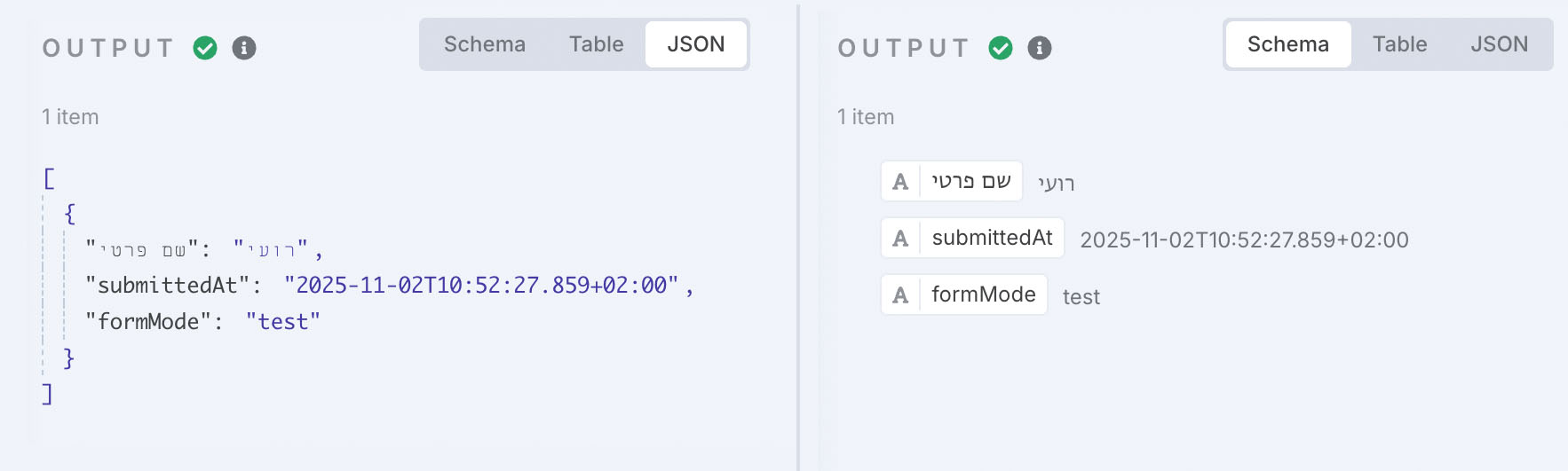
Task: Click the opening square bracket in JSON
Action: click(x=49, y=178)
